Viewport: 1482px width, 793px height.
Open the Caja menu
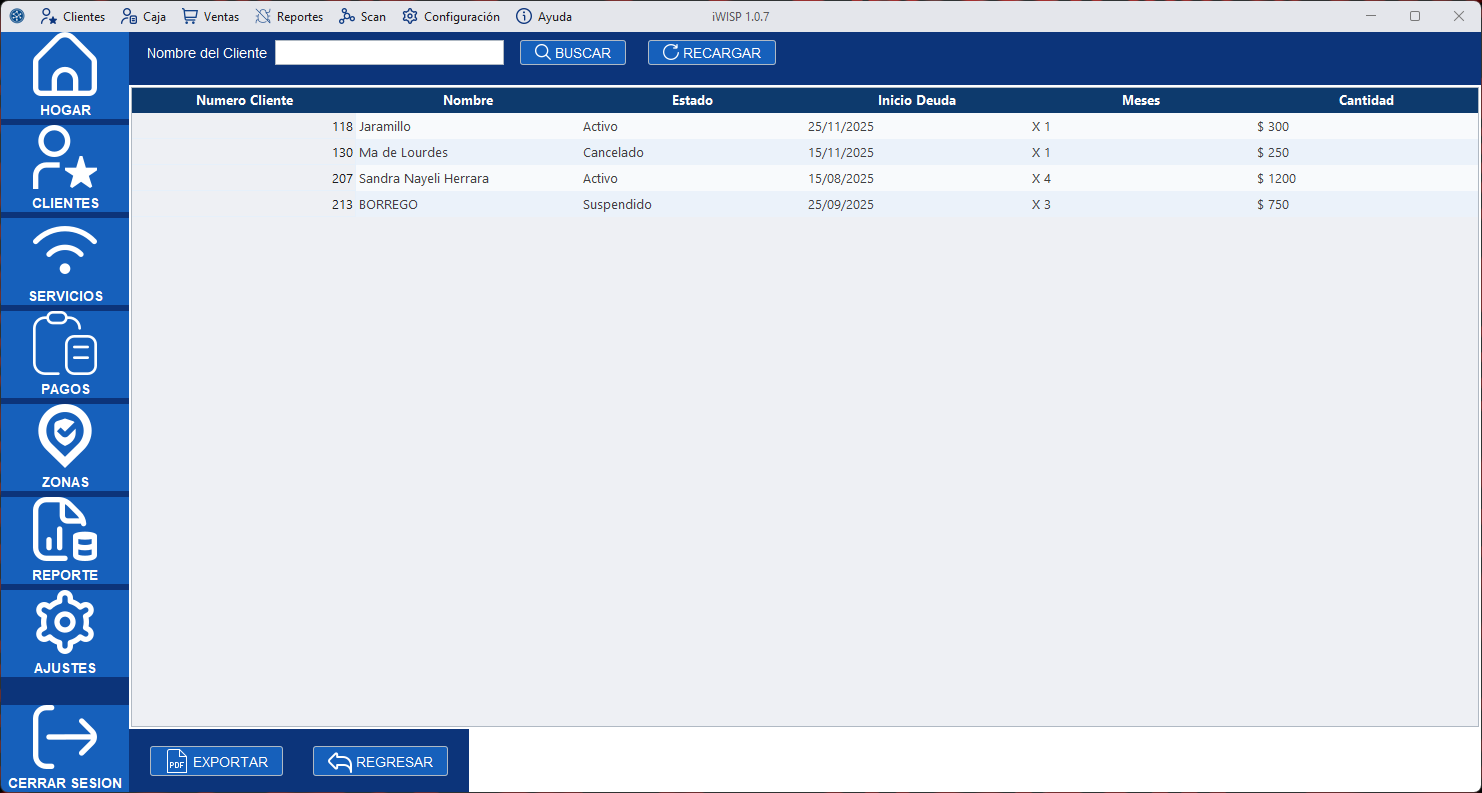[x=143, y=17]
